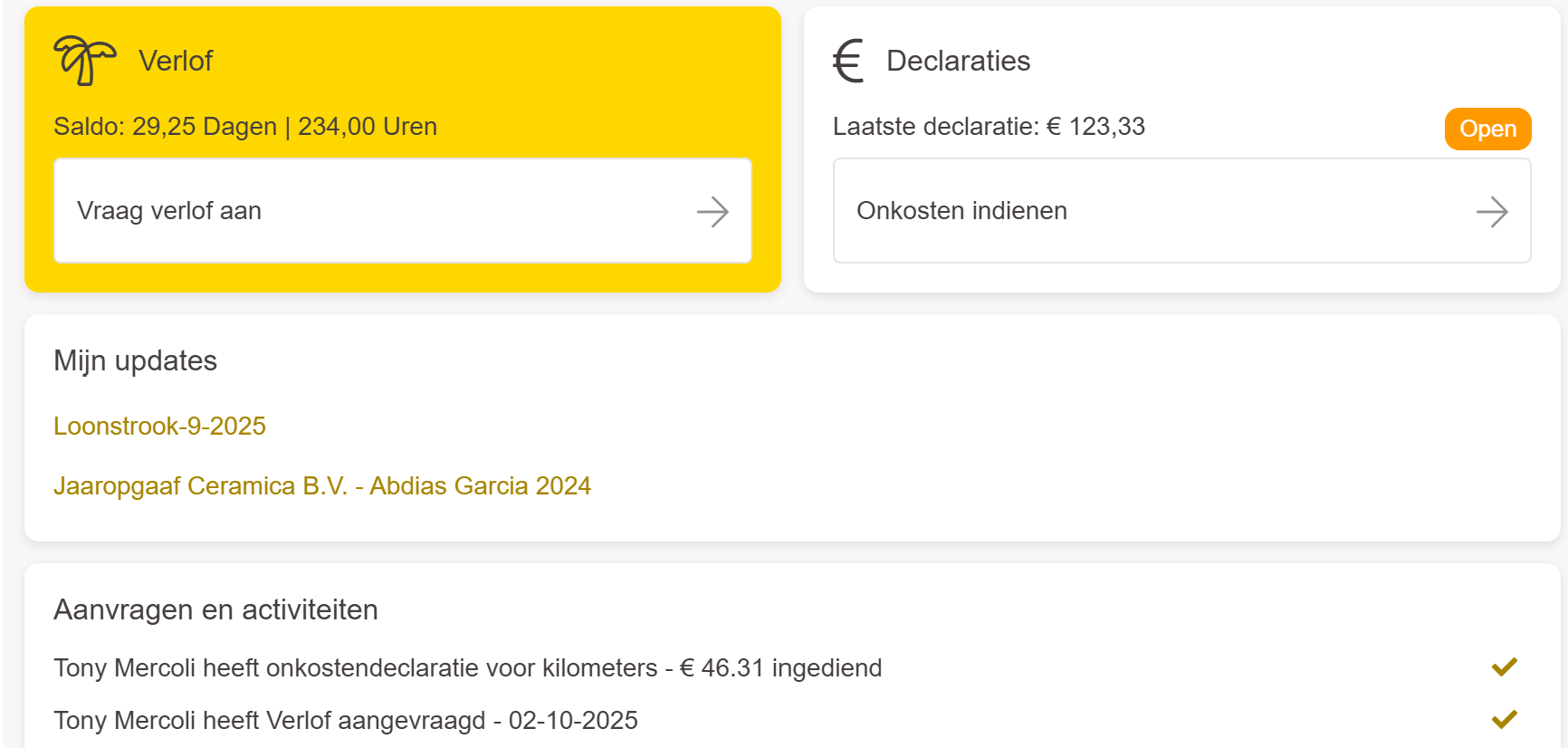Open Tony Mercoli Verlof aangevraagd 02-10-2025 activity

click(x=345, y=721)
